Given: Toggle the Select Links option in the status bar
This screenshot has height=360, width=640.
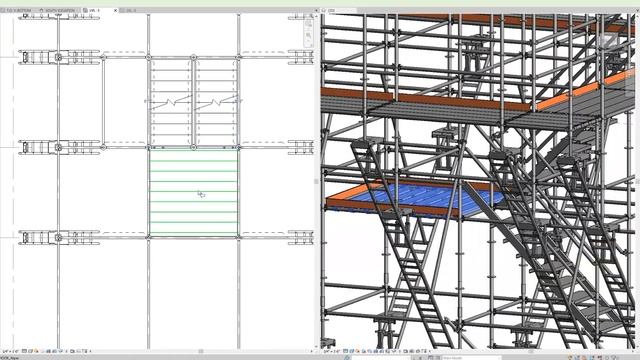Looking at the screenshot, I should 569,358.
